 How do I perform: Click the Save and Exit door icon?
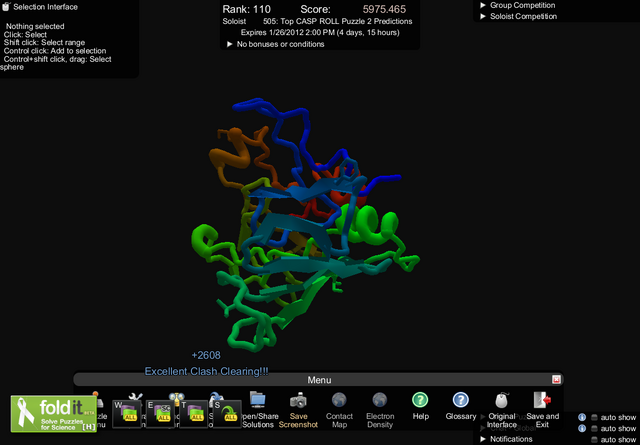click(x=542, y=400)
